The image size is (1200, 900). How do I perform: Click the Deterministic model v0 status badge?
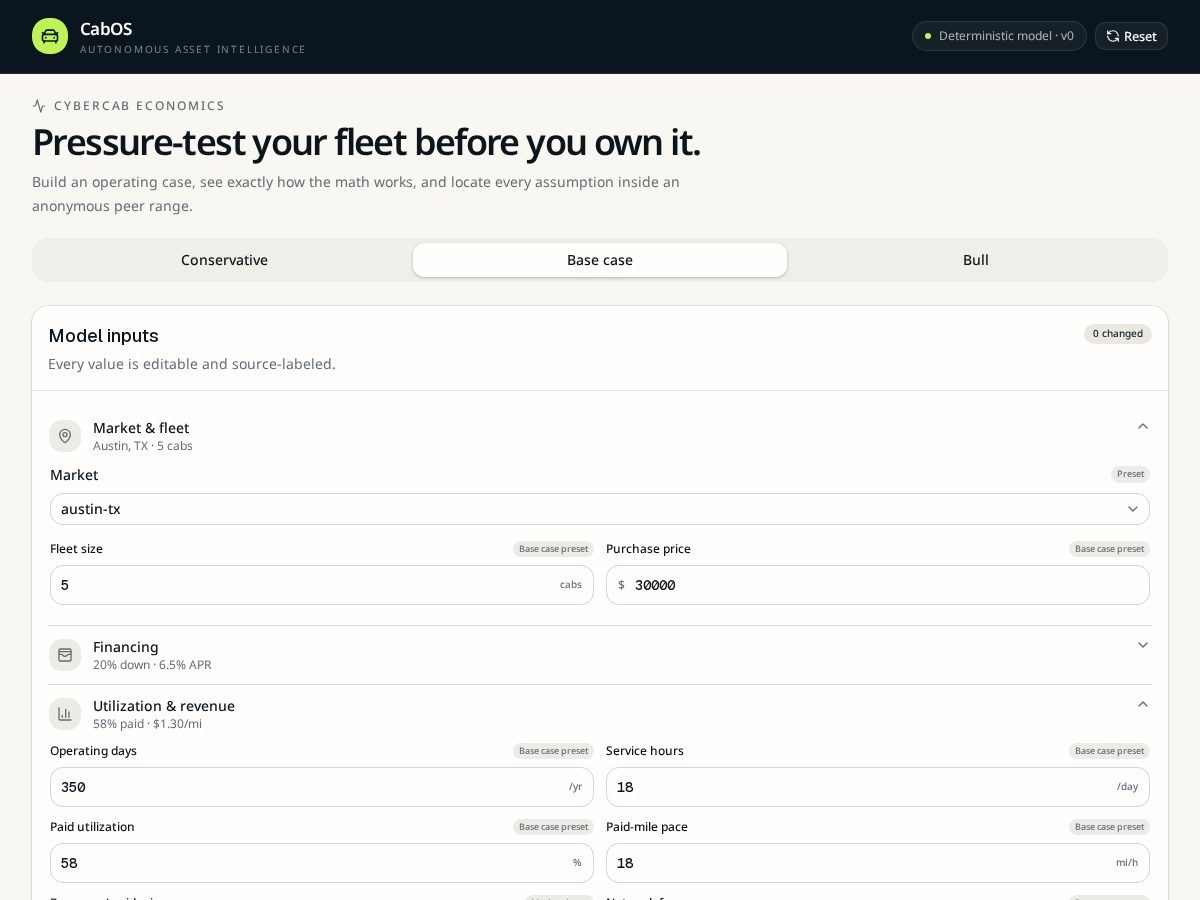coord(999,36)
